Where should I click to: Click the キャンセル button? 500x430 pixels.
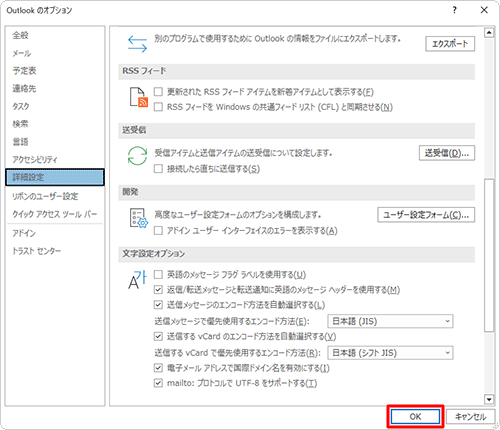[471, 417]
